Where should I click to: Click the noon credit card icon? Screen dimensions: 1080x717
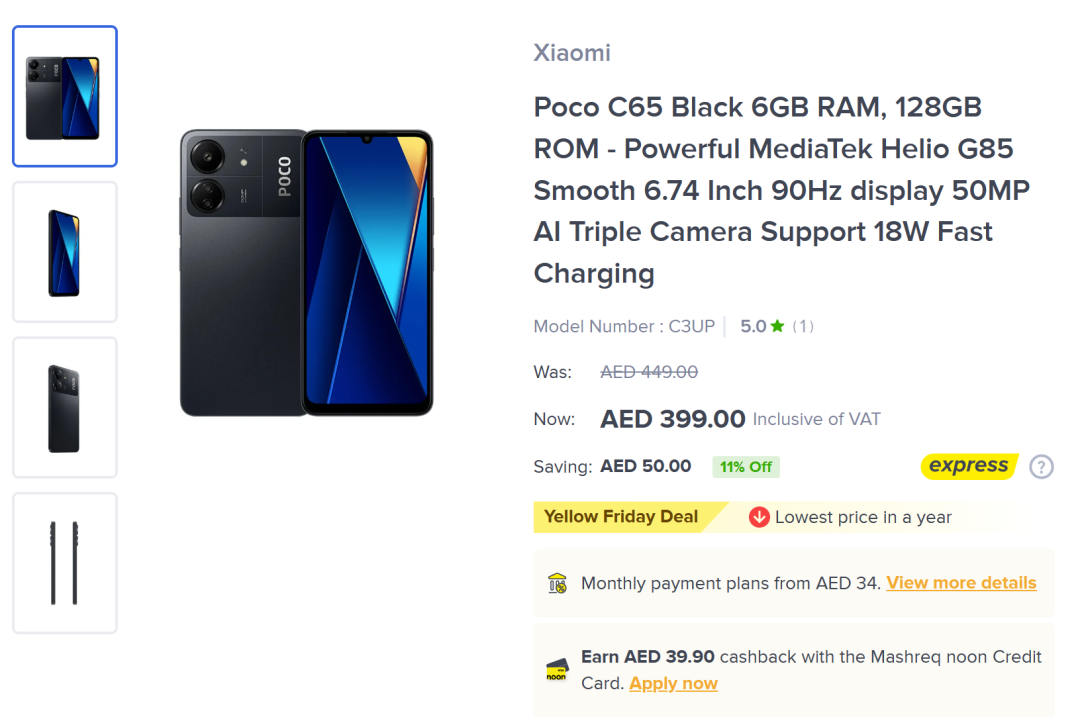point(557,670)
